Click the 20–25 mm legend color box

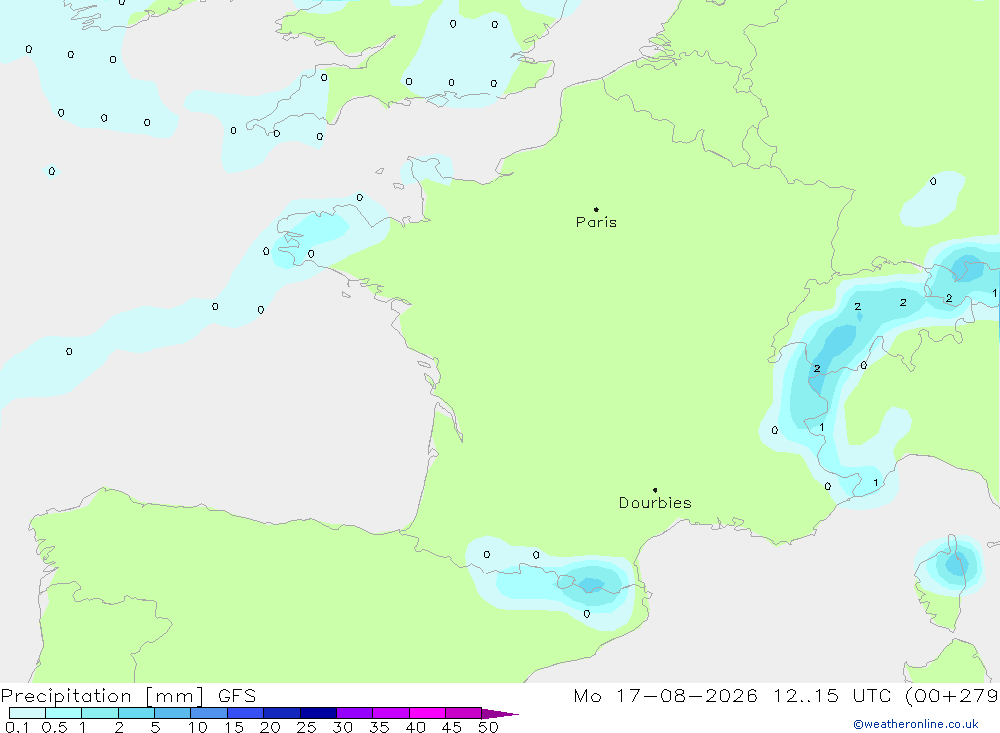point(282,713)
